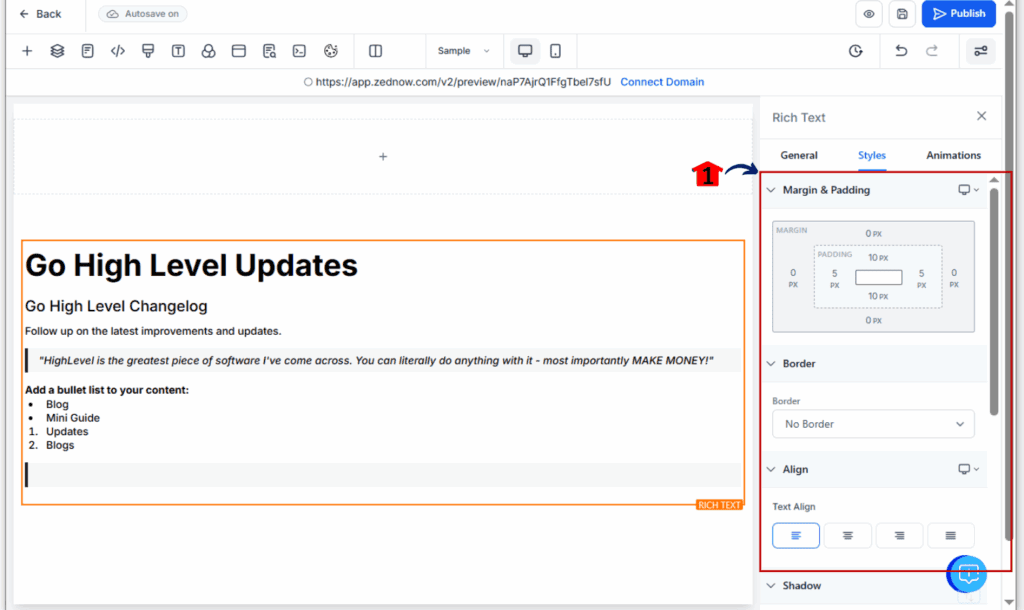Switch to the General tab
The height and width of the screenshot is (610, 1024).
(x=799, y=155)
